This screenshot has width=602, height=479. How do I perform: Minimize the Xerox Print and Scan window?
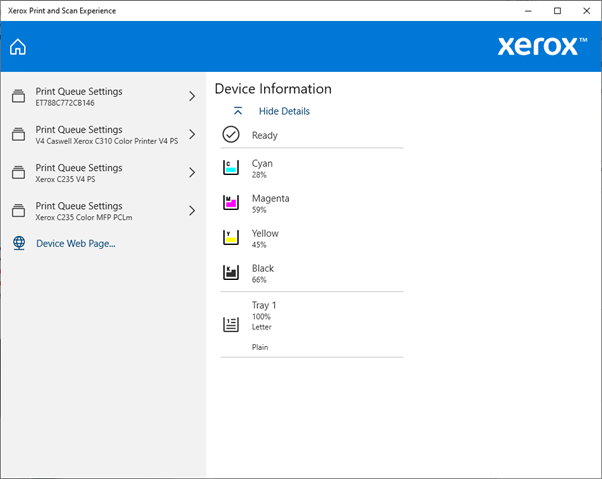(x=528, y=11)
